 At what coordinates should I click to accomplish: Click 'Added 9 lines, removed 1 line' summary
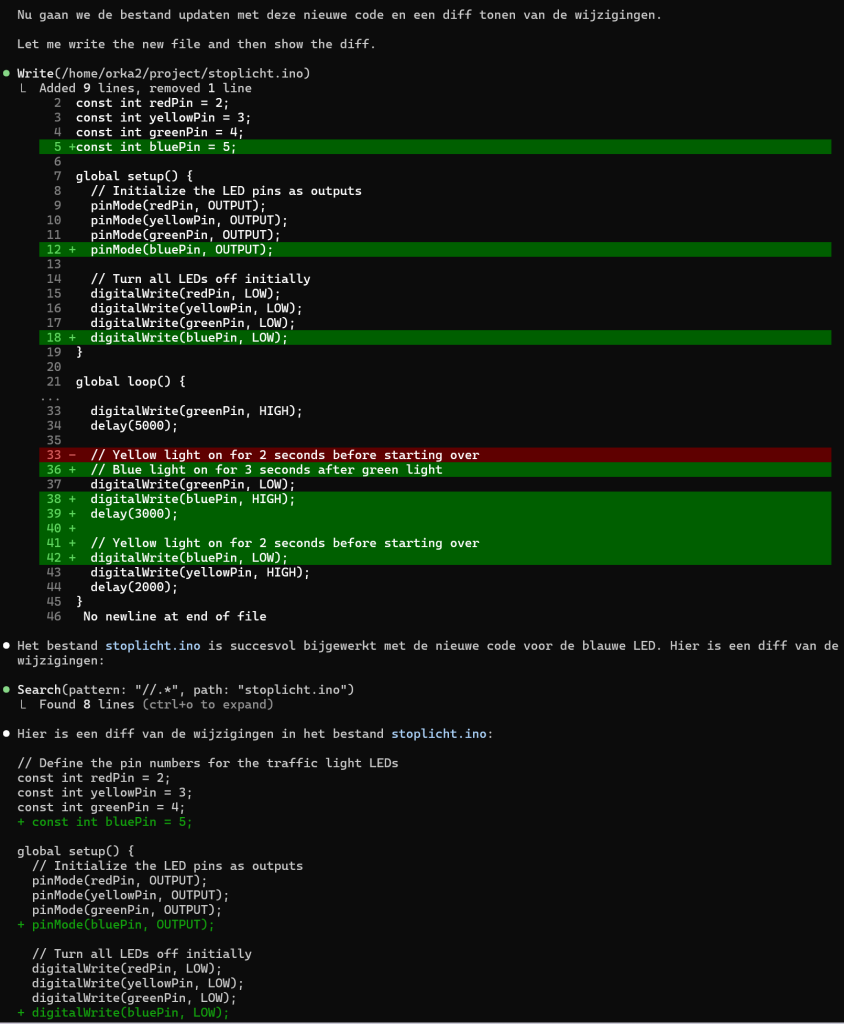145,89
